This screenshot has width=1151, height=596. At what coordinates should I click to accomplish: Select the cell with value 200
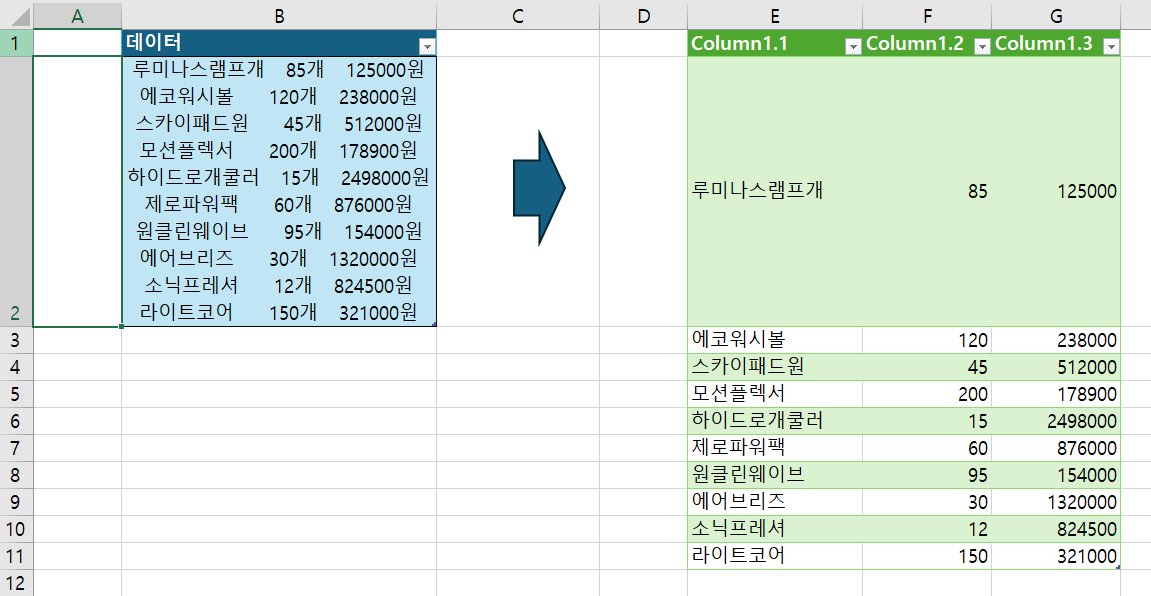pos(927,394)
